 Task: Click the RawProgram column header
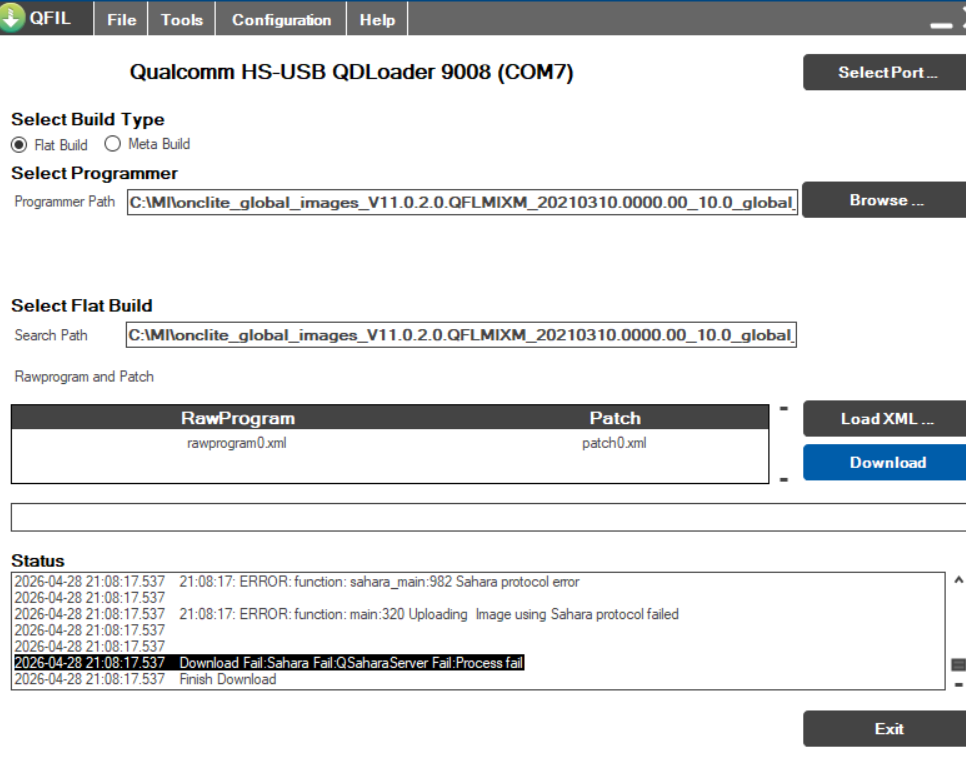pos(238,418)
